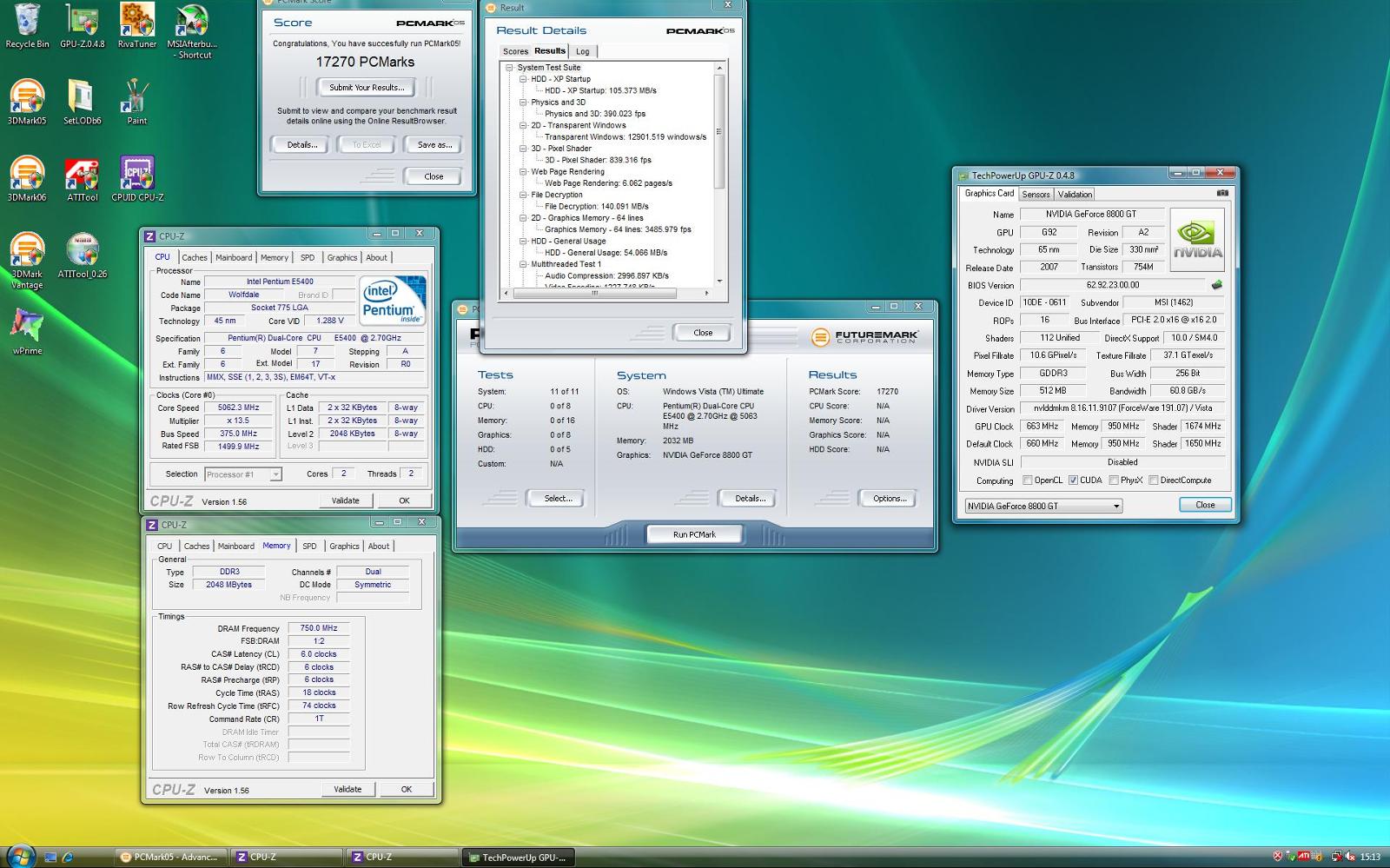Click the Select button under Tests

tap(558, 498)
